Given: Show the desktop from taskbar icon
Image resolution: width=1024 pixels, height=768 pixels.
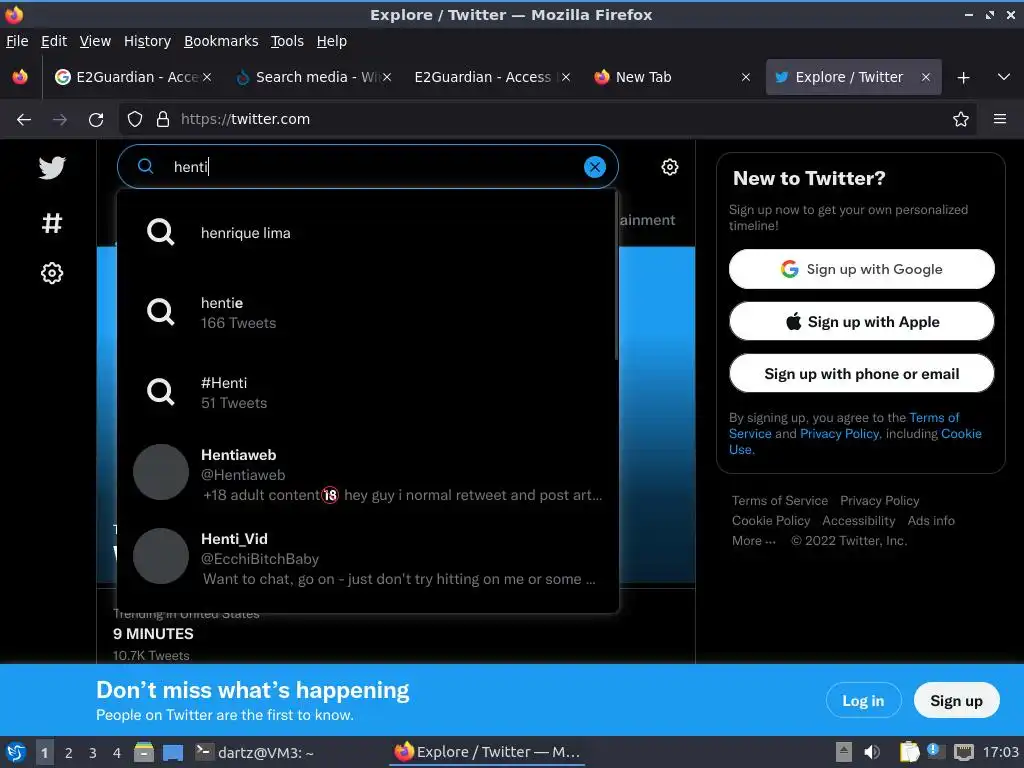Looking at the screenshot, I should 173,753.
